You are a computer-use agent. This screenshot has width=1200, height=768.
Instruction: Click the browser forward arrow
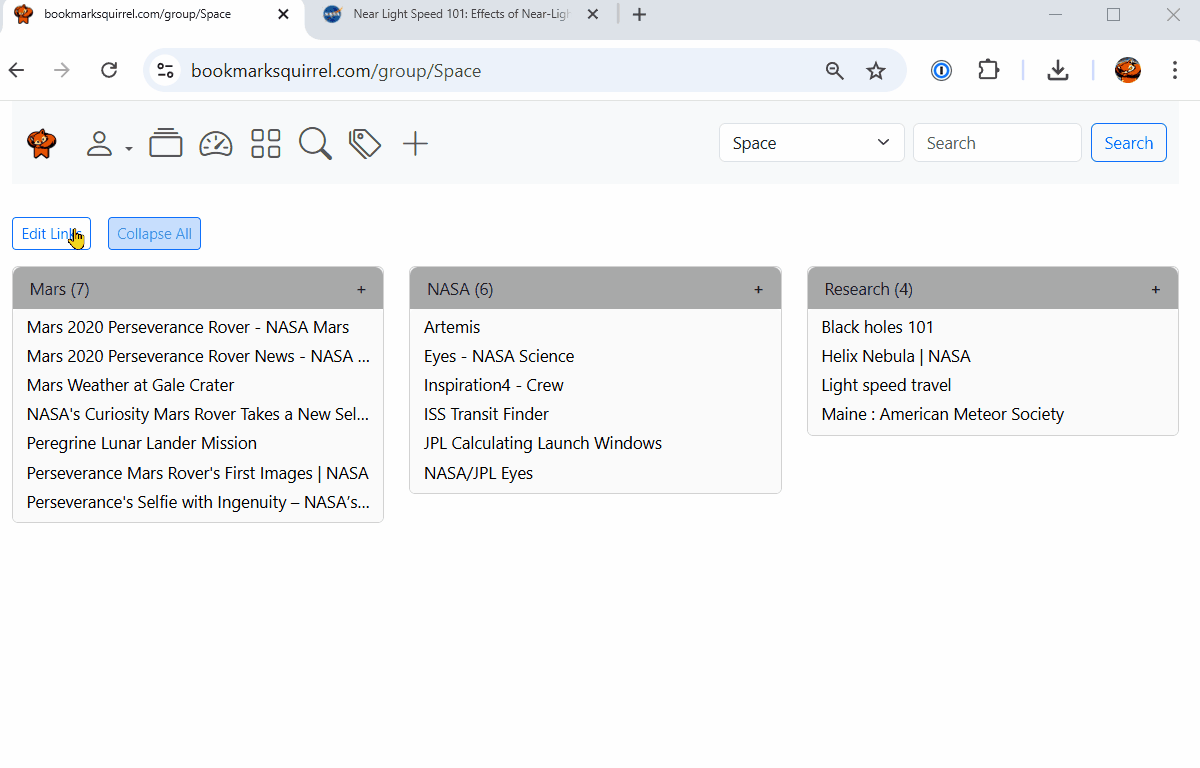coord(62,70)
